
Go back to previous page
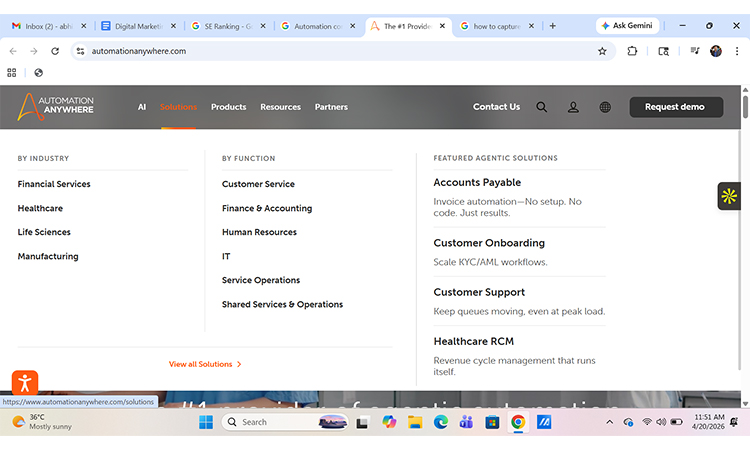(13, 51)
